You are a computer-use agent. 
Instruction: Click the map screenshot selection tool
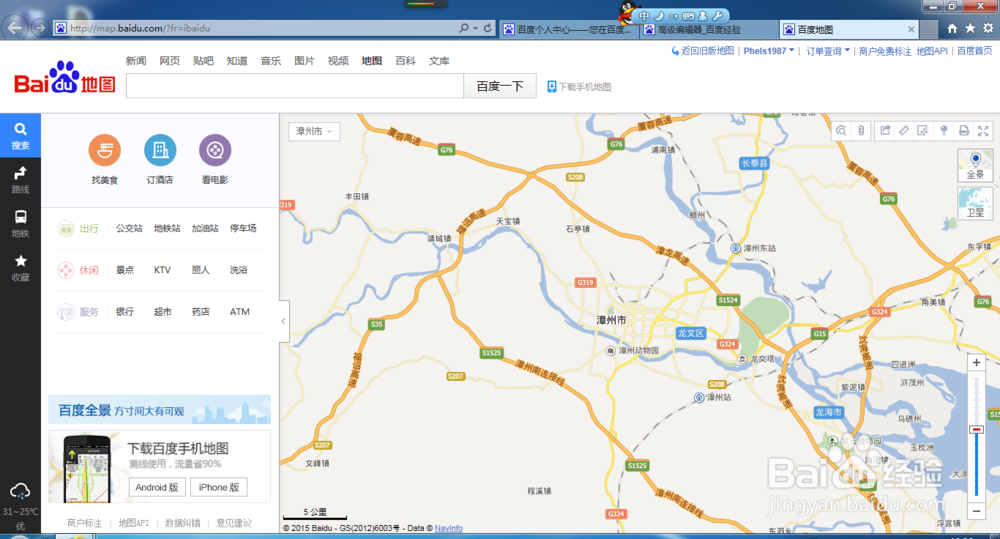[923, 131]
